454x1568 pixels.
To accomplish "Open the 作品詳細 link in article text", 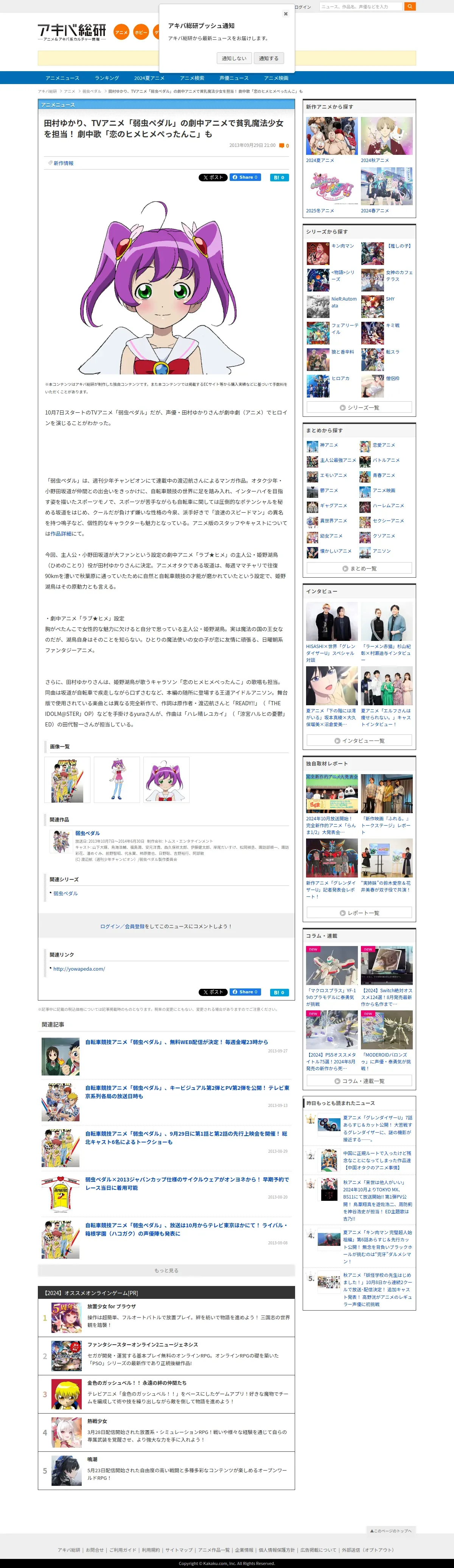I will tap(61, 534).
